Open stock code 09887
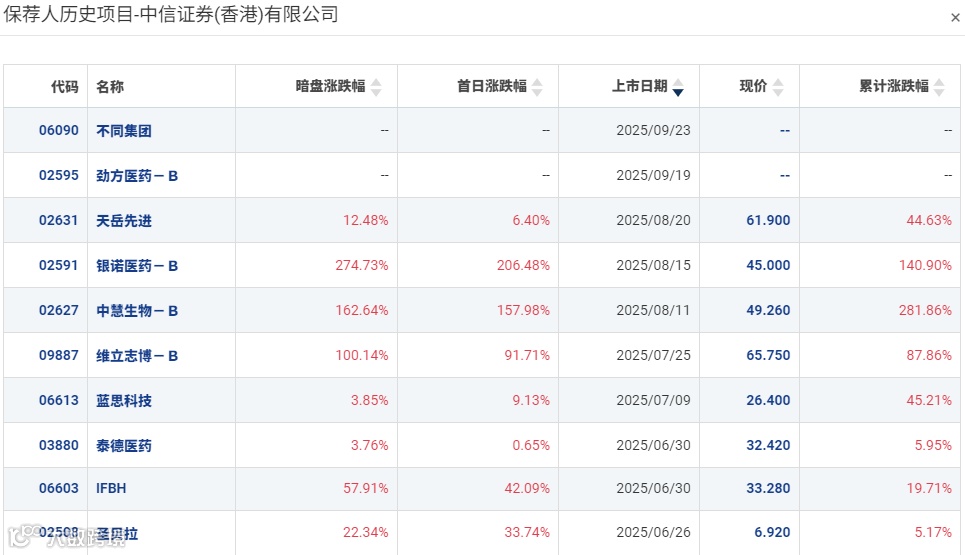The image size is (965, 555). click(x=58, y=355)
